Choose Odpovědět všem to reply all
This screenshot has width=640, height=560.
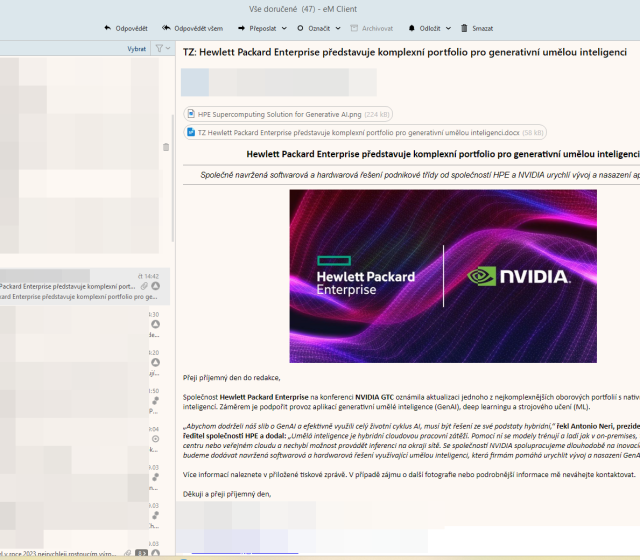click(x=192, y=28)
